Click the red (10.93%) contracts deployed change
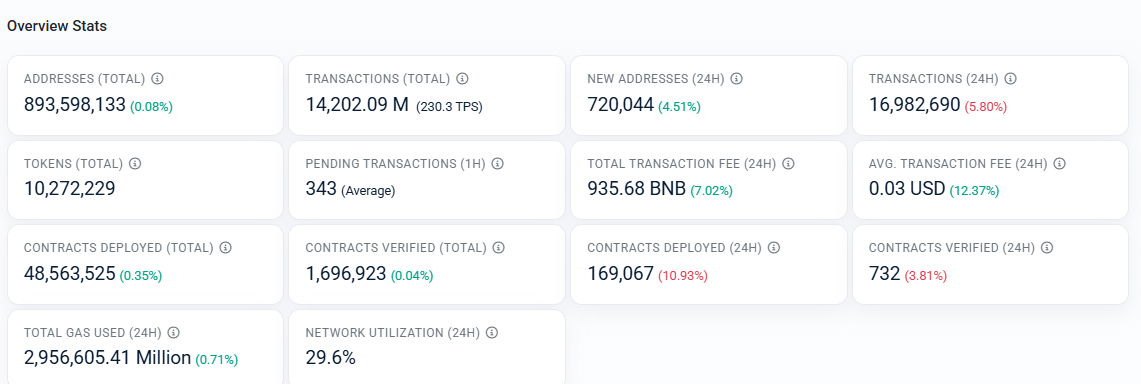The image size is (1141, 384). [x=683, y=276]
